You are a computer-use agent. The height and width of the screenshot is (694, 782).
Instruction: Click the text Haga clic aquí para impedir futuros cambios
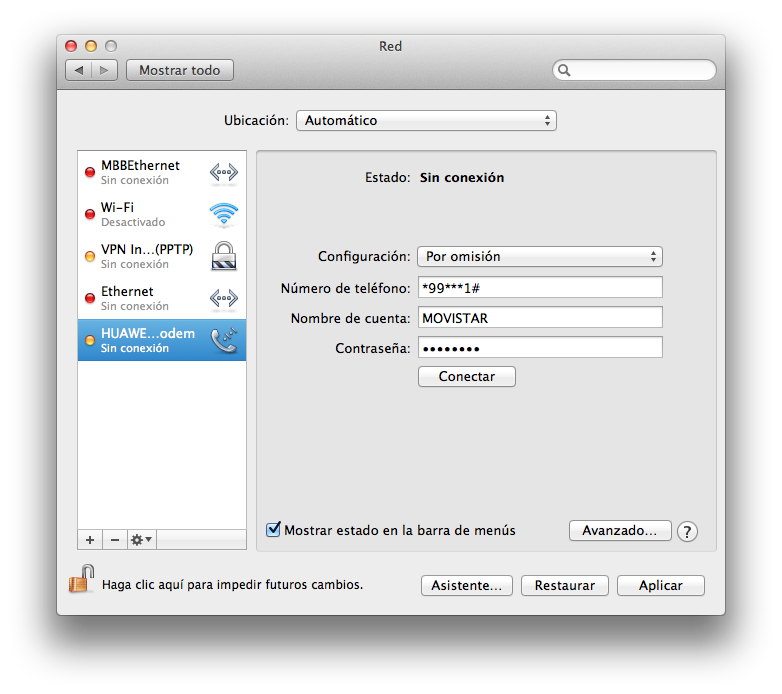tap(232, 585)
